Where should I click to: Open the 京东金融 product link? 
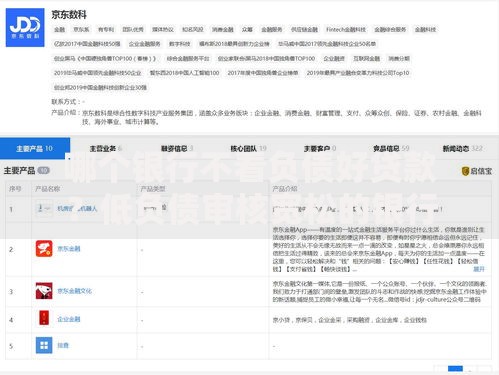[69, 249]
